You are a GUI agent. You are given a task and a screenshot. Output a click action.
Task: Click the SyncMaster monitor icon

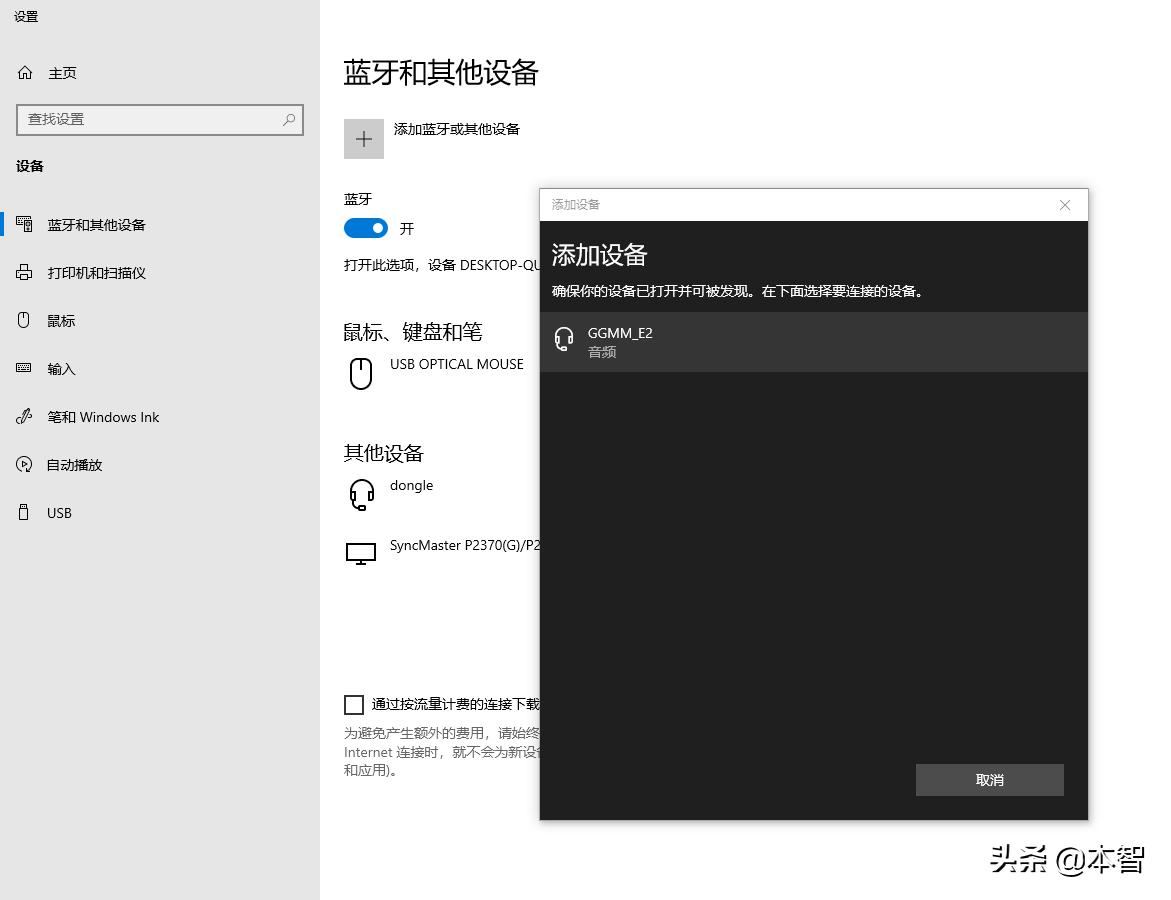click(x=361, y=553)
